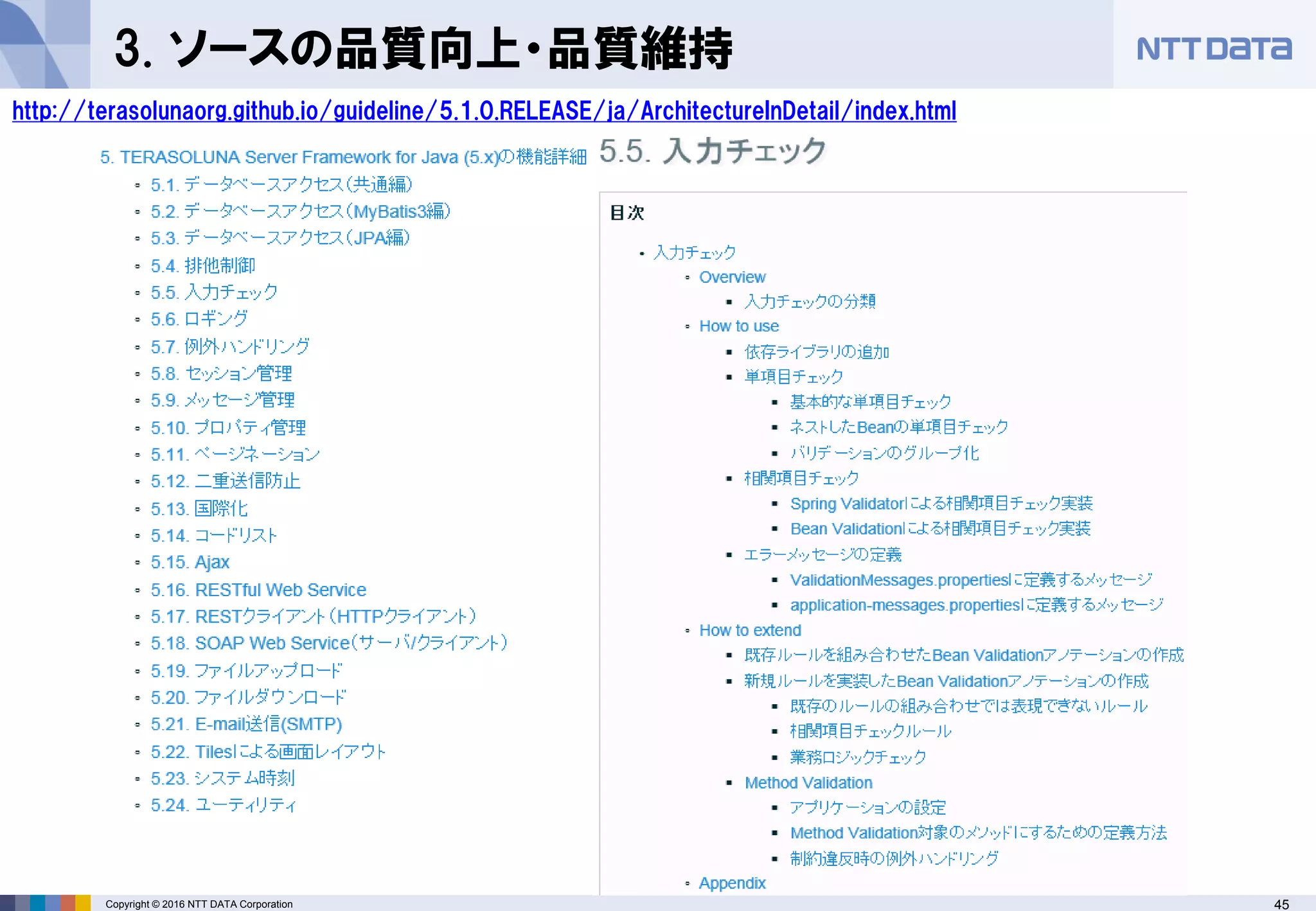Open 5.22. Tilesによる画面レイアウト
Screen dimensions: 1316x911
(x=268, y=752)
